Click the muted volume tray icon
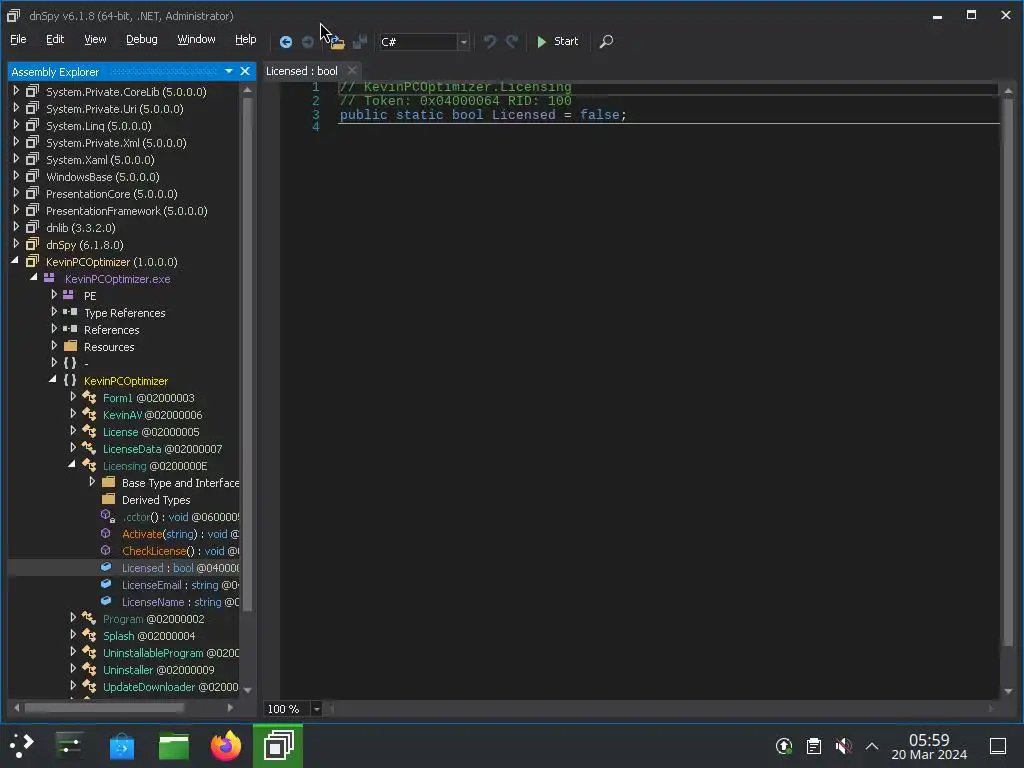Image resolution: width=1024 pixels, height=768 pixels. (x=843, y=746)
